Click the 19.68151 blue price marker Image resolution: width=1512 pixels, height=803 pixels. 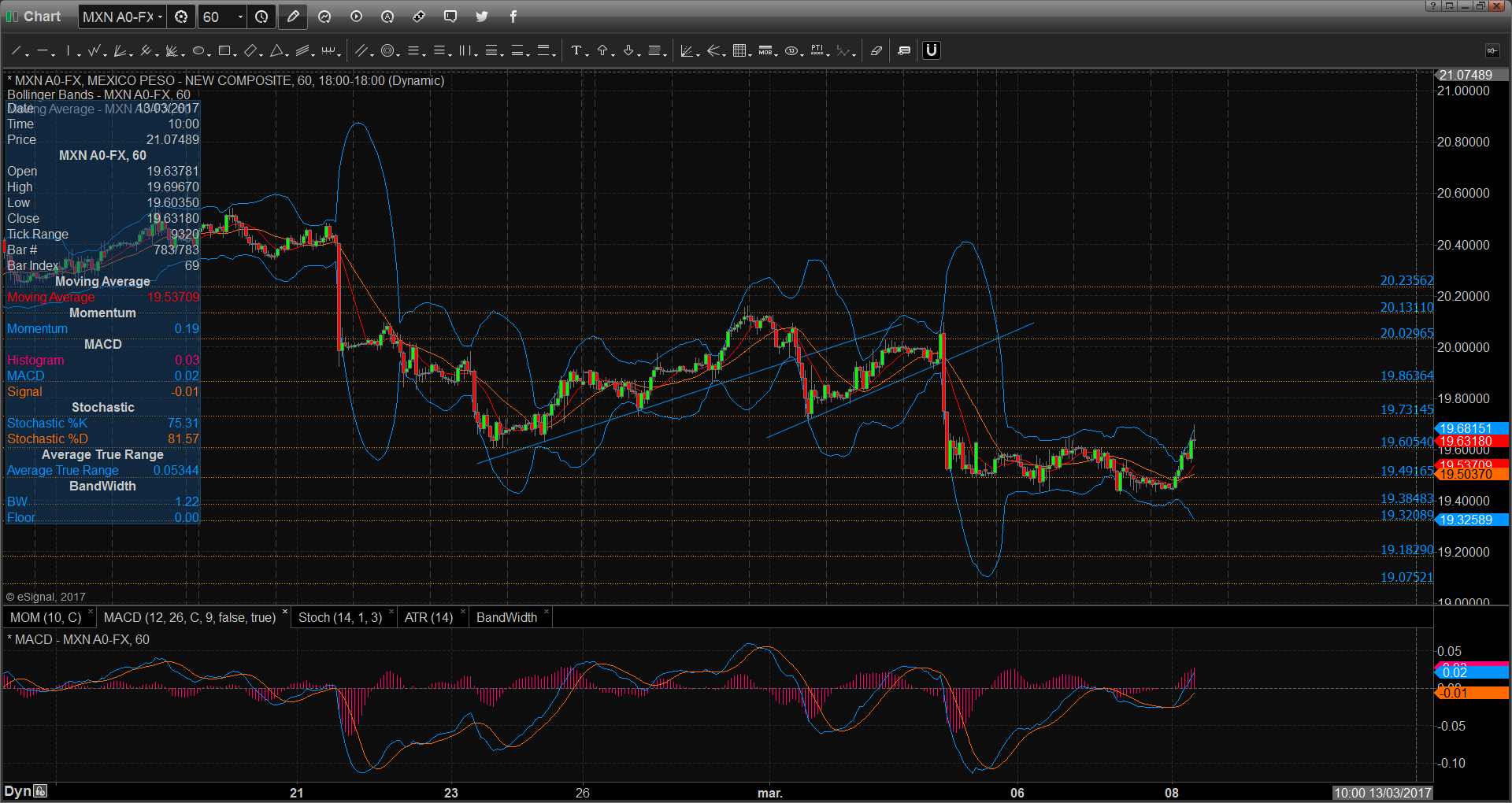1471,428
